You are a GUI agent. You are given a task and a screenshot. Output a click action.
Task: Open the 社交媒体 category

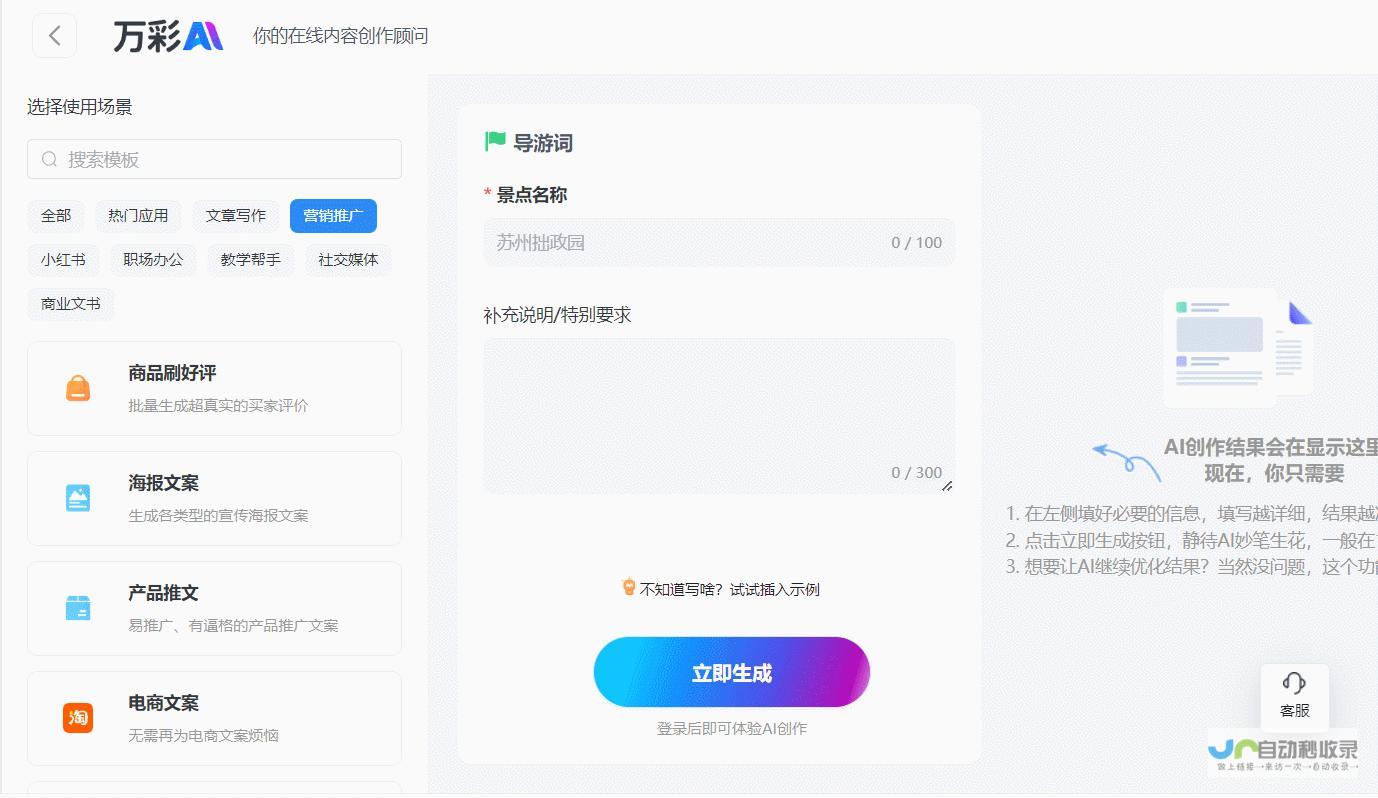(348, 260)
